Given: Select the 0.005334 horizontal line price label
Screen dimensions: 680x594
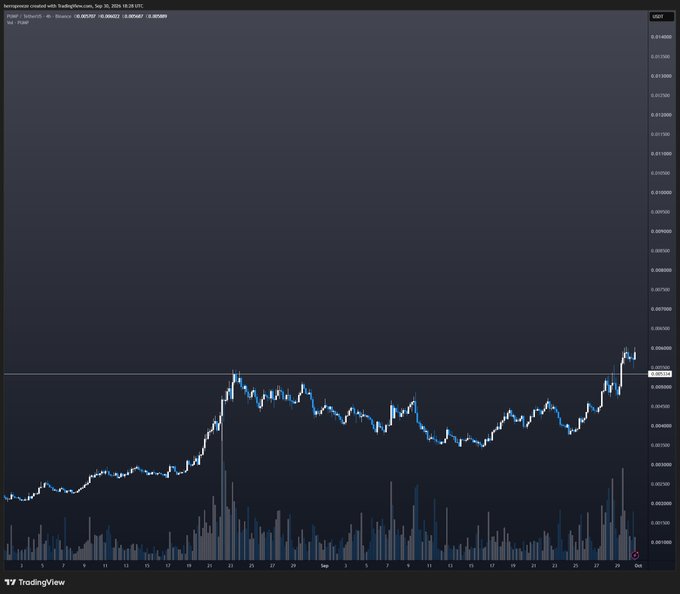Looking at the screenshot, I should pyautogui.click(x=660, y=374).
